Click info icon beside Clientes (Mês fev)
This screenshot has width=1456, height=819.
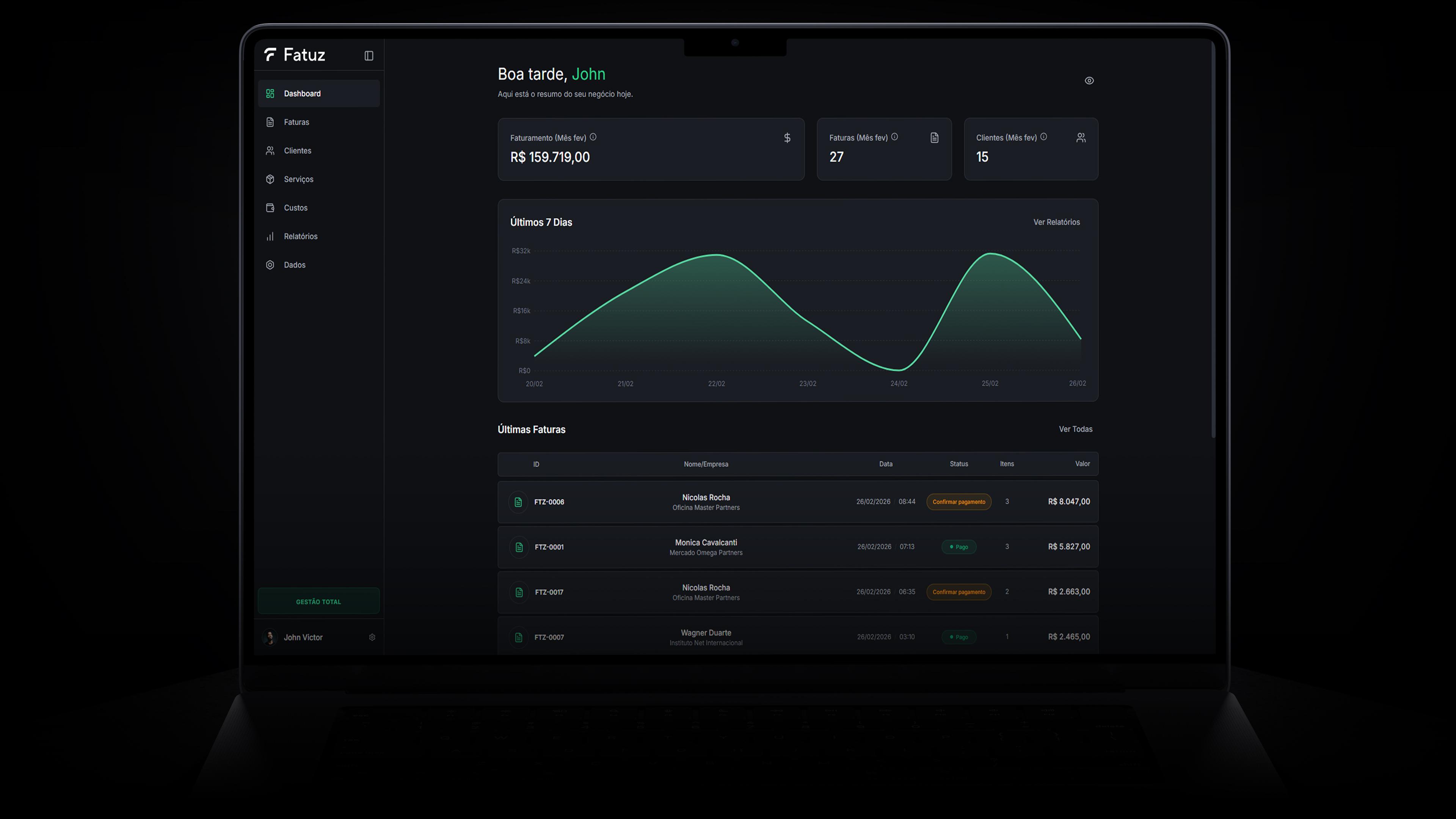(x=1043, y=137)
